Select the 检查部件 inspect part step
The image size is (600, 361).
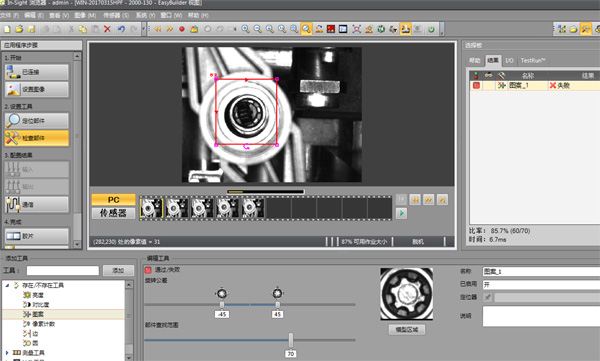tap(37, 138)
